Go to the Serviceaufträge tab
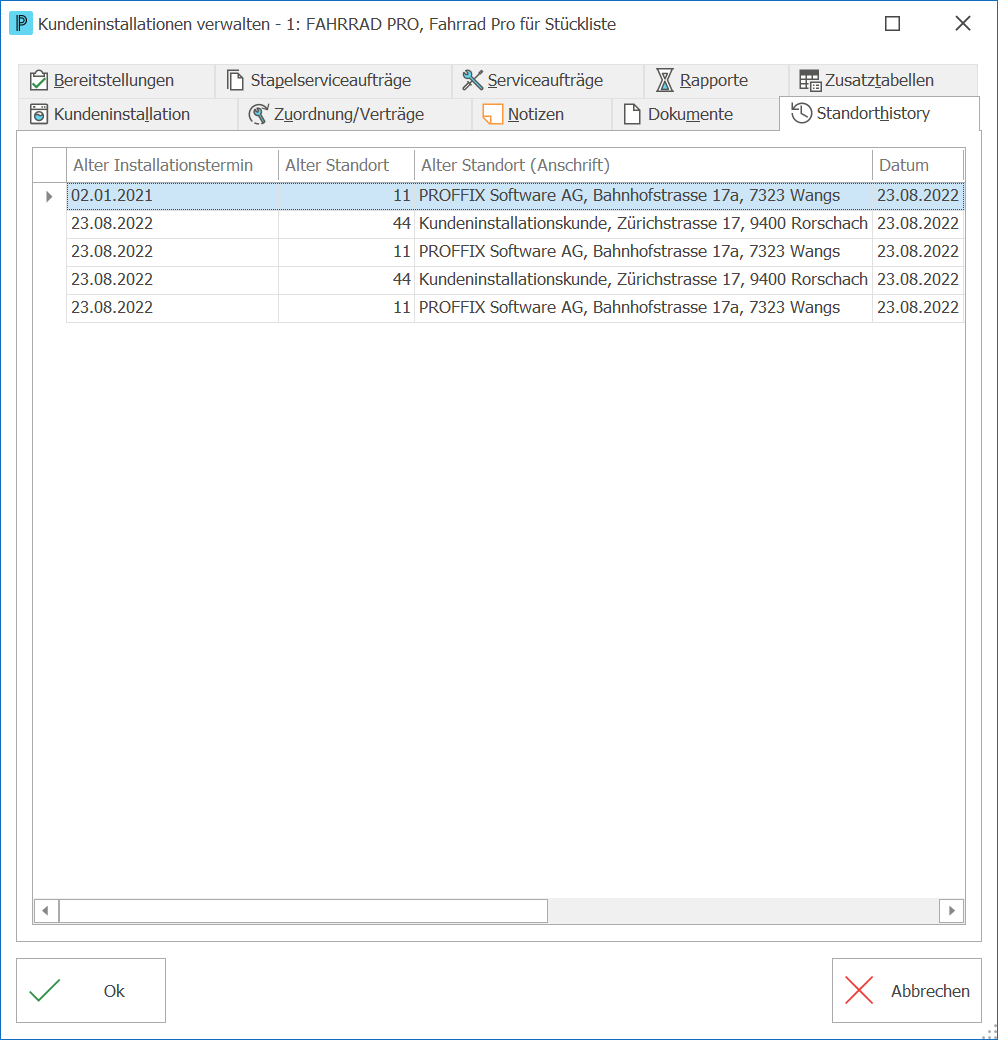The height and width of the screenshot is (1040, 998). click(548, 80)
